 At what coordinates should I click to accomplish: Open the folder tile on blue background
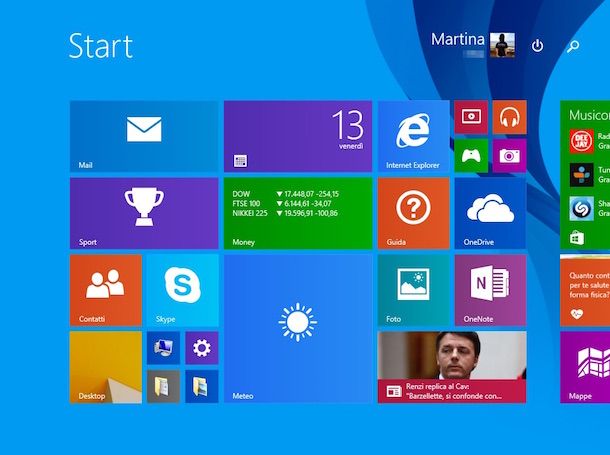pyautogui.click(x=202, y=386)
